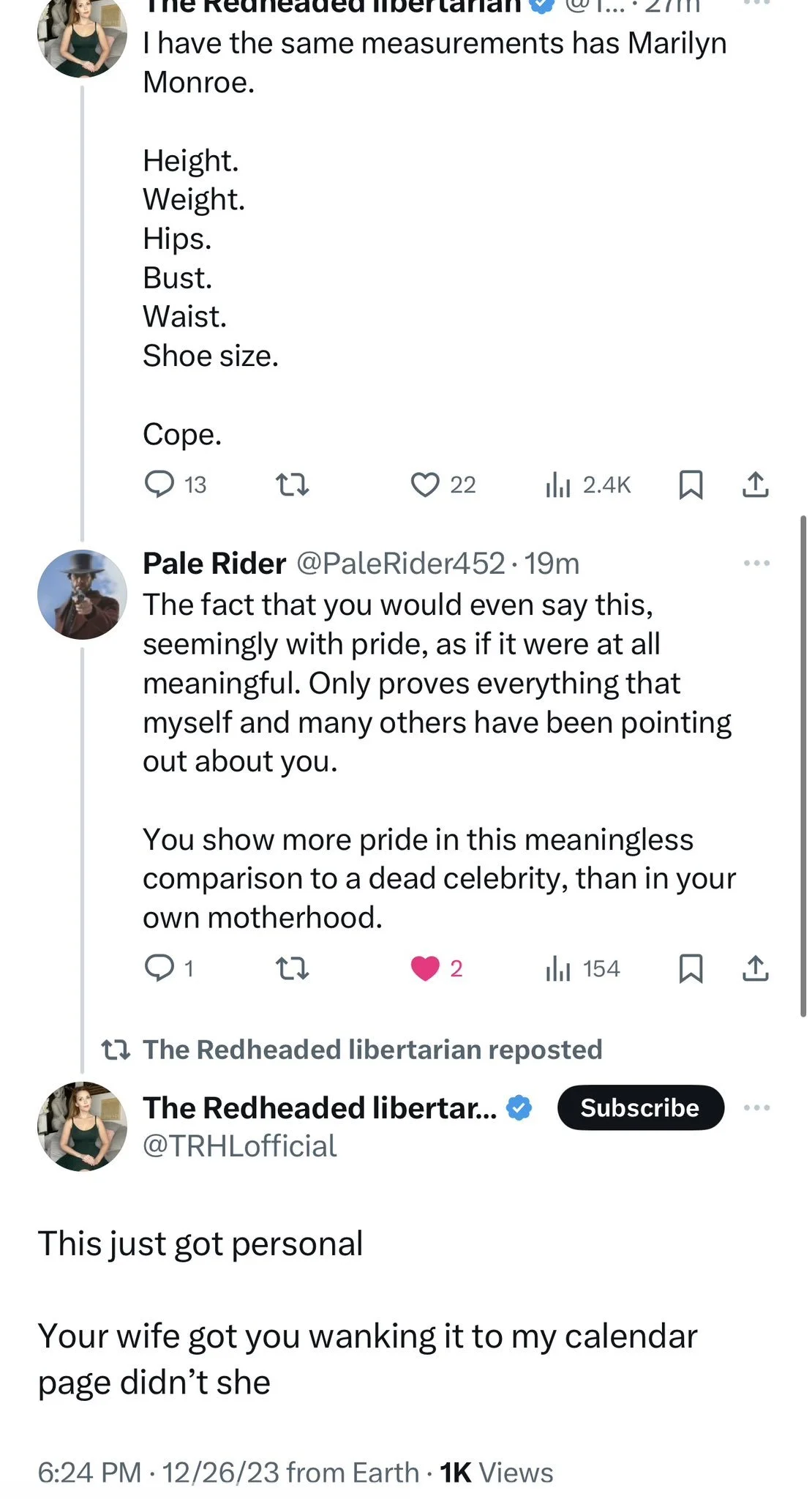The image size is (812, 1499).
Task: Repost the Marilyn Monroe measurements tweet
Action: (292, 485)
